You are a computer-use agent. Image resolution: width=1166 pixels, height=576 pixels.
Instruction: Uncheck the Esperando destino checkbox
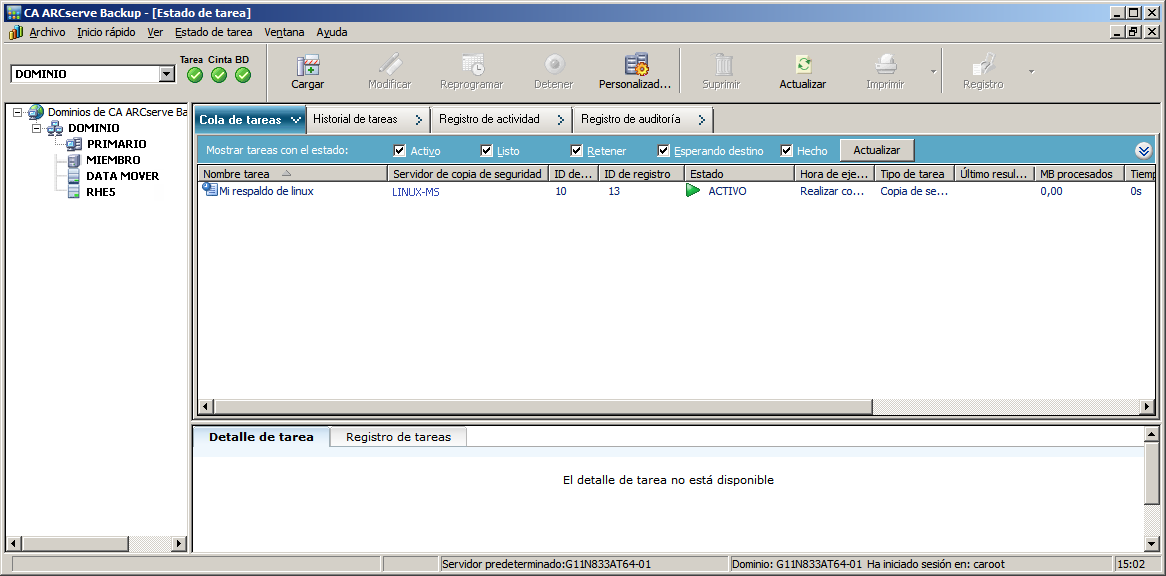tap(663, 150)
